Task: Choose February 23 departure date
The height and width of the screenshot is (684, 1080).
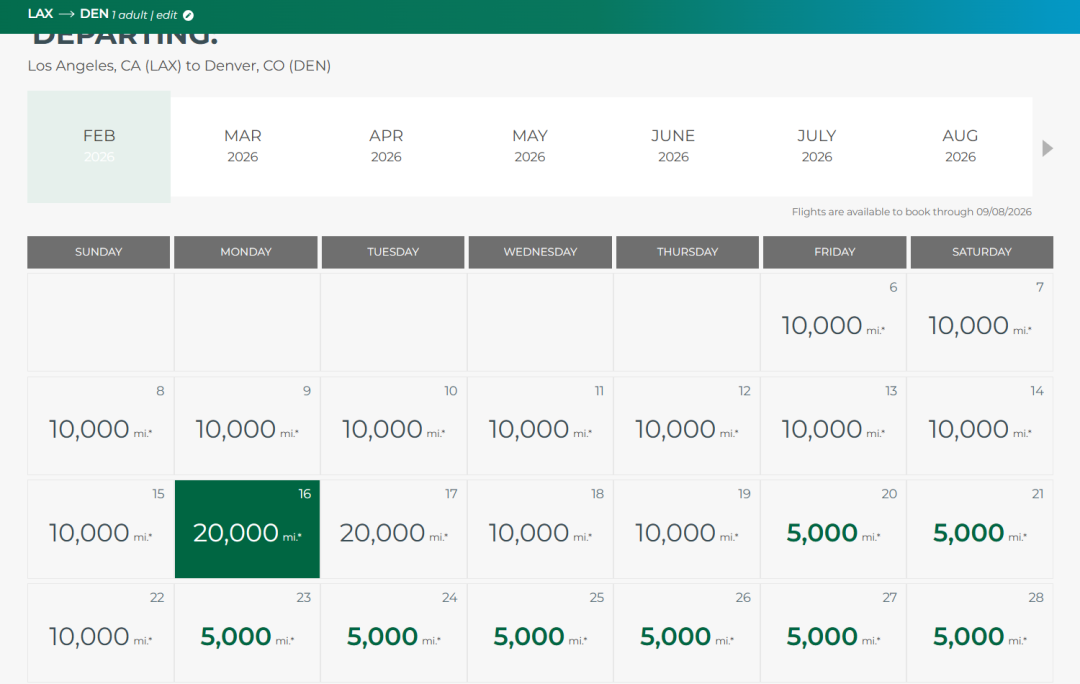Action: tap(247, 633)
